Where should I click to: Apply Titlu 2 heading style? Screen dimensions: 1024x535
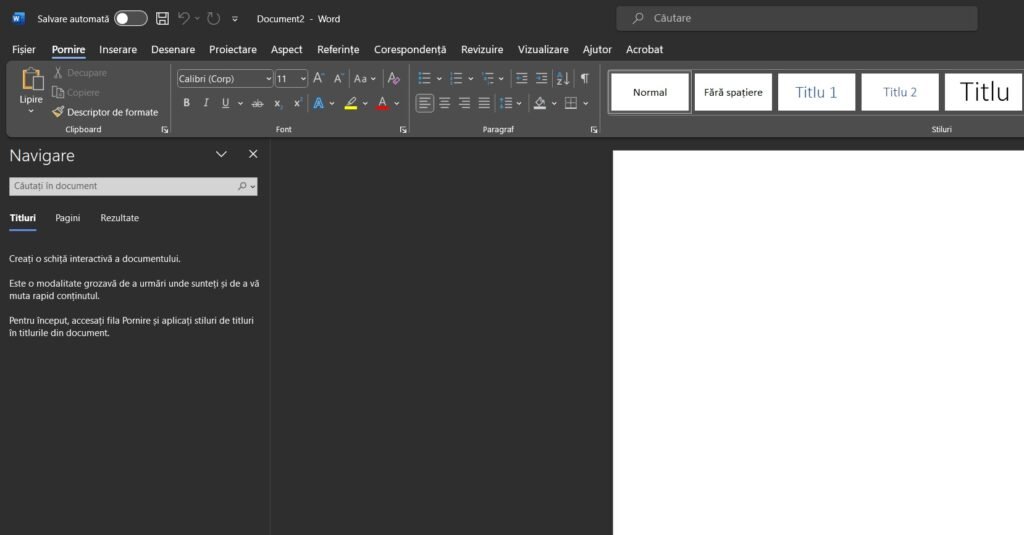pos(900,92)
